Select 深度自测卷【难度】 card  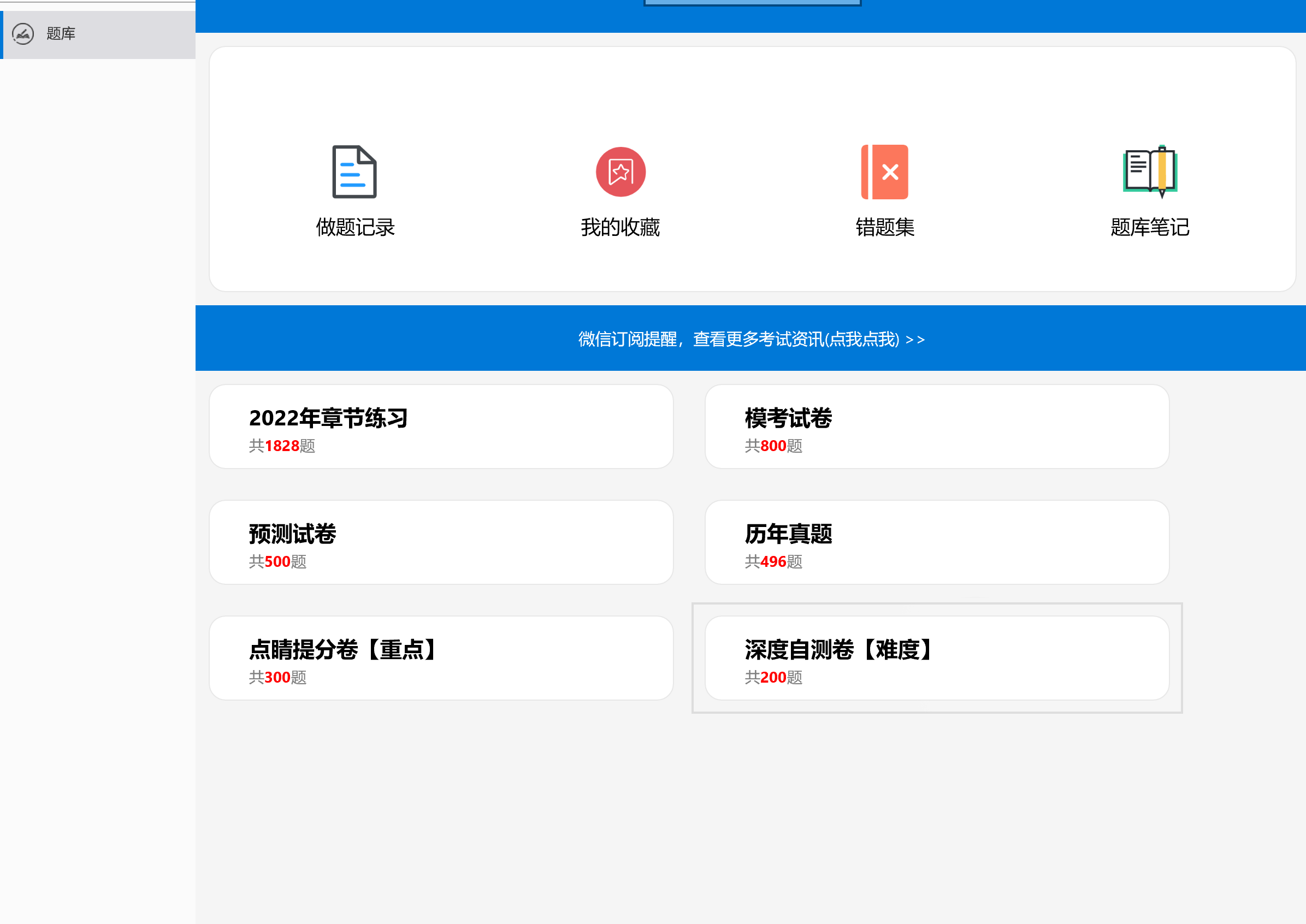pyautogui.click(x=937, y=658)
